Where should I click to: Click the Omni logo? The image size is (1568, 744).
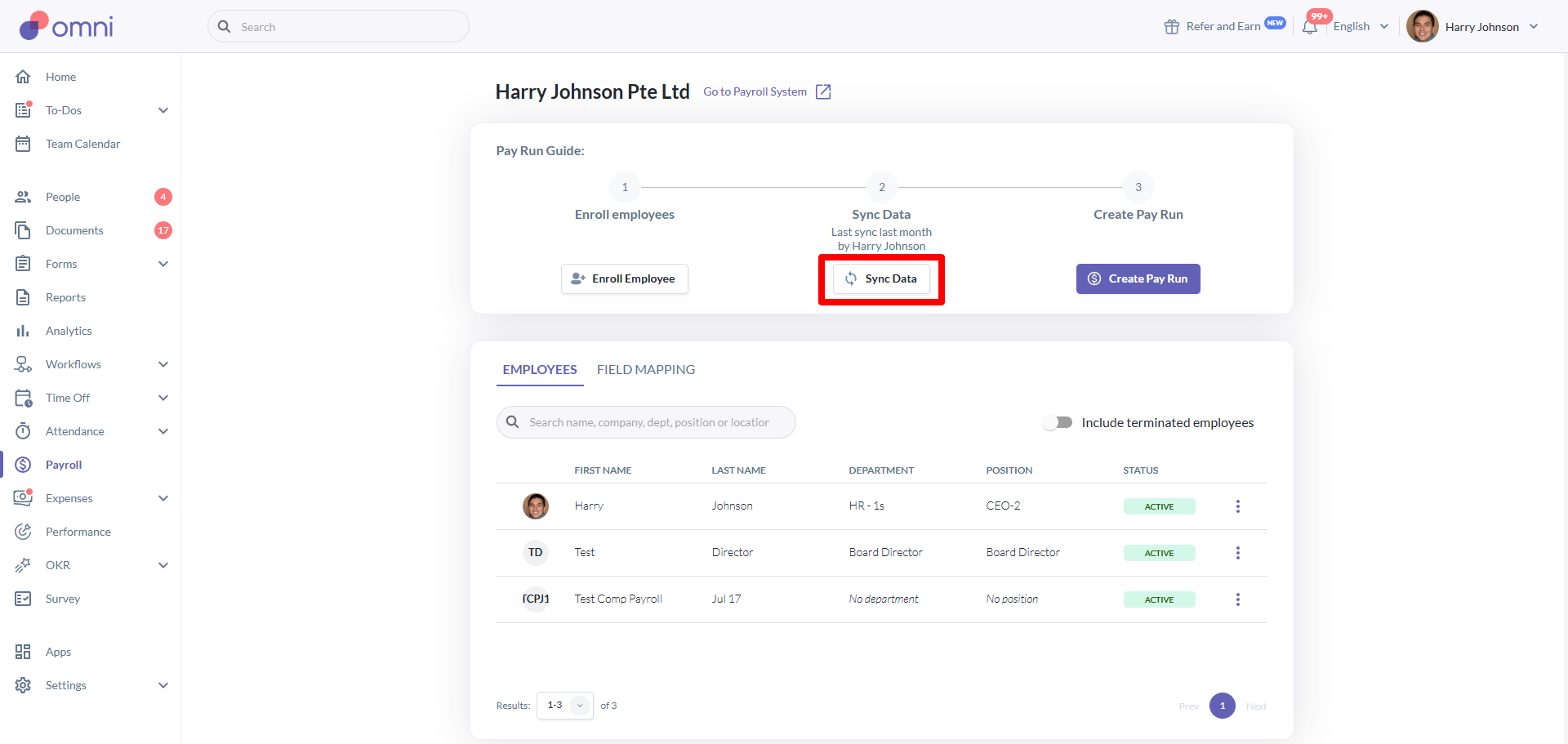66,26
